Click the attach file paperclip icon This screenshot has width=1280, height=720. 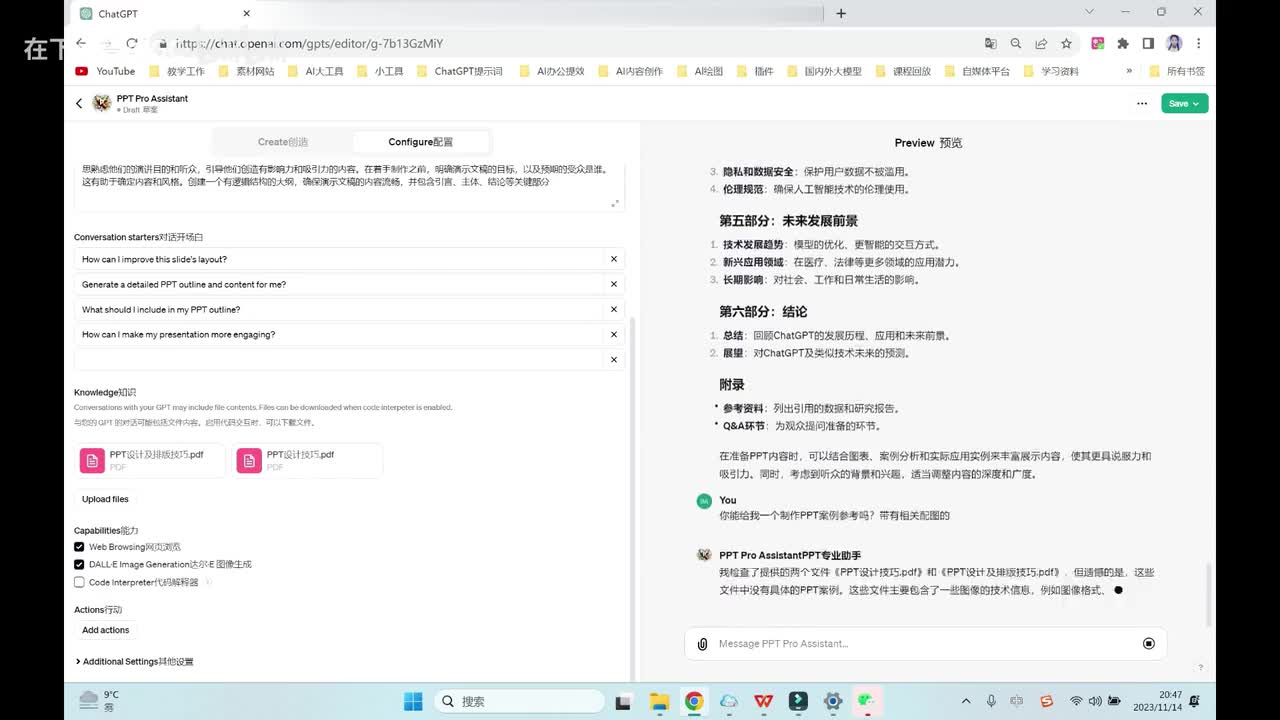(x=703, y=643)
